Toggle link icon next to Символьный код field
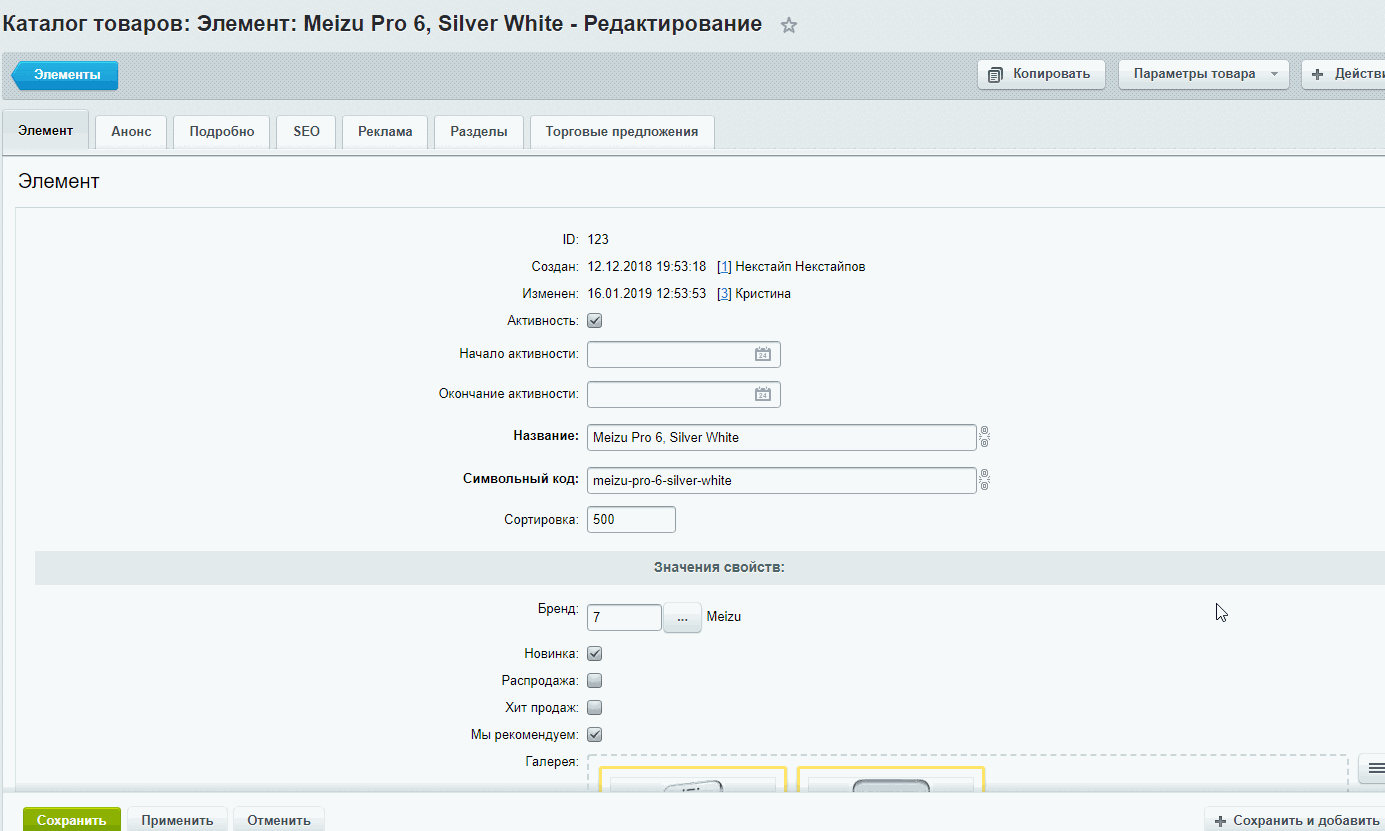Image resolution: width=1385 pixels, height=831 pixels. (984, 480)
